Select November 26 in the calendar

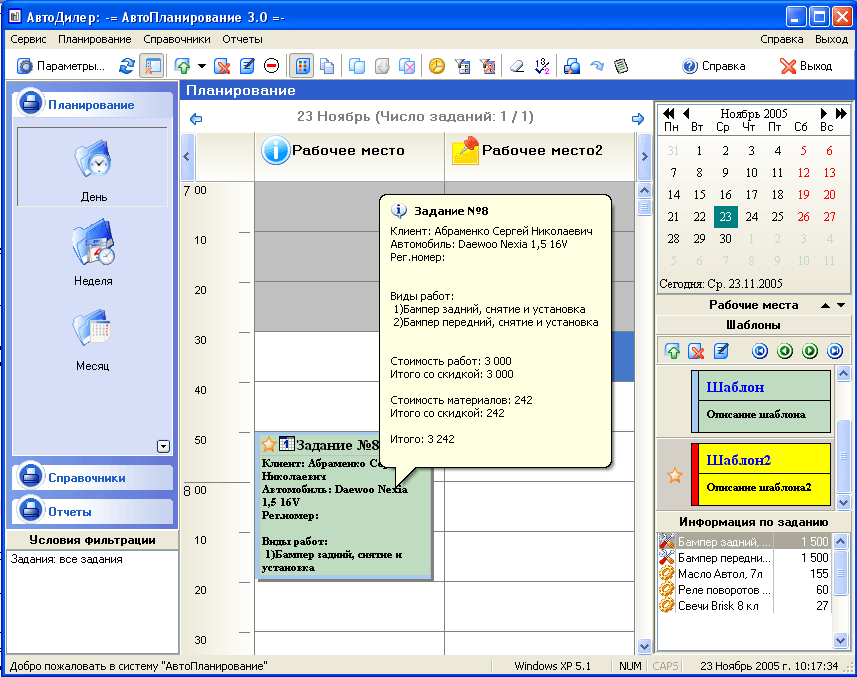pos(803,217)
